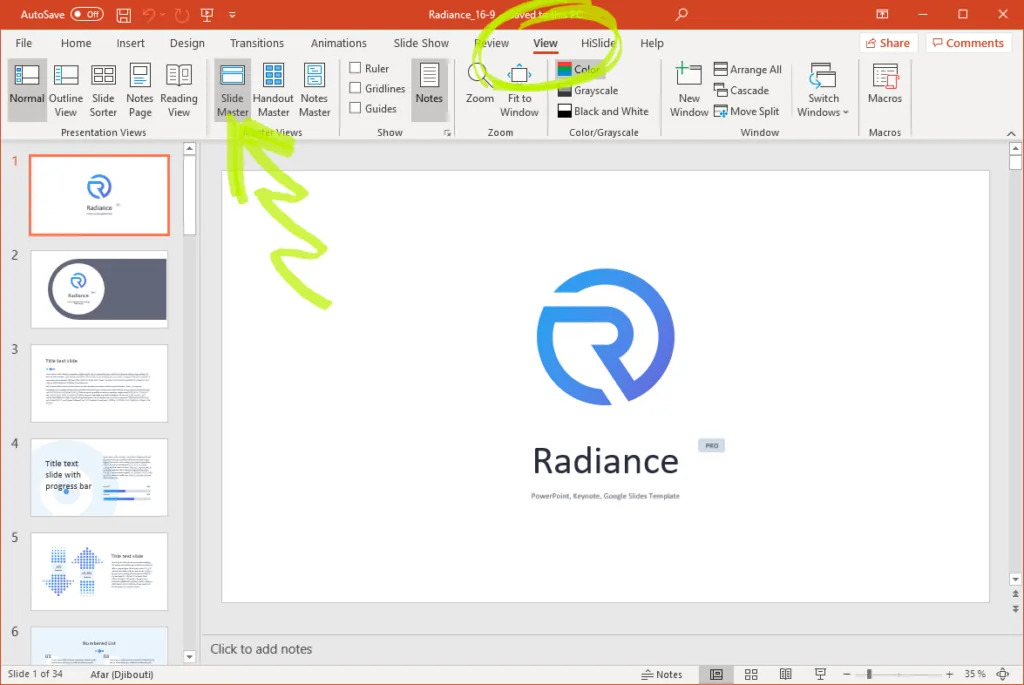Click the Normal view status bar icon
Image resolution: width=1024 pixels, height=685 pixels.
click(716, 674)
